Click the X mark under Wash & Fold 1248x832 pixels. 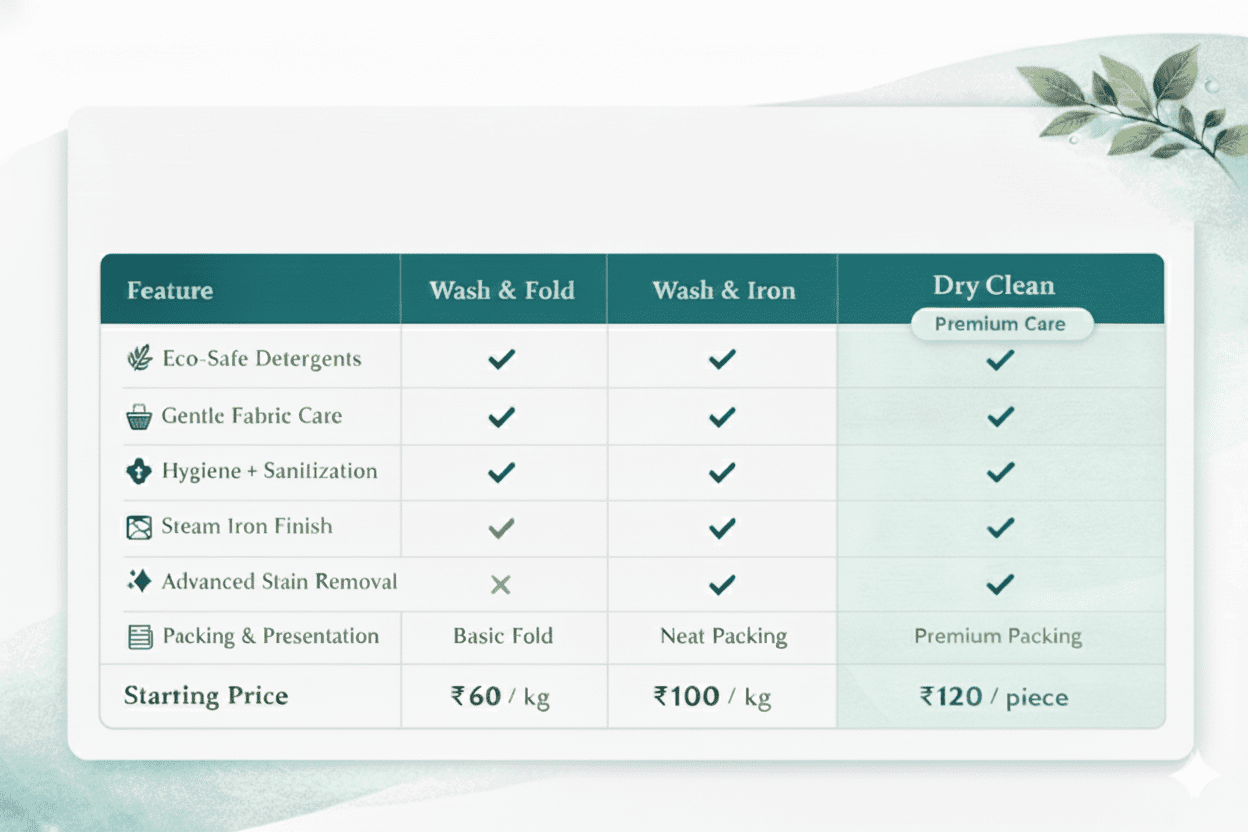pyautogui.click(x=501, y=585)
